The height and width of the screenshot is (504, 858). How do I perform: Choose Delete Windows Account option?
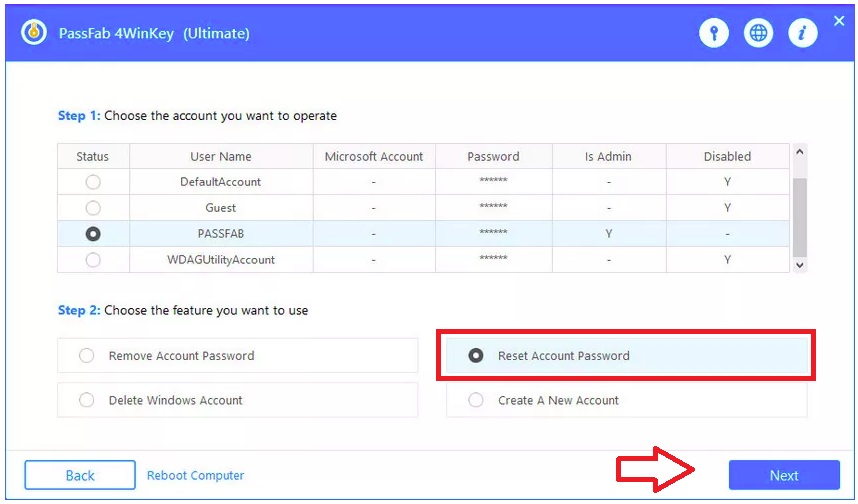[237, 400]
